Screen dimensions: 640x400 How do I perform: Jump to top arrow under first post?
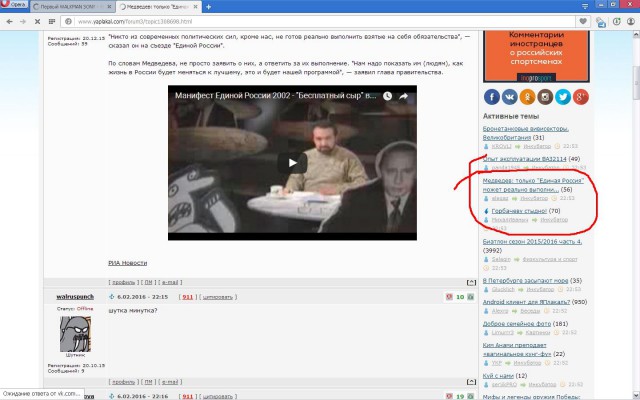click(x=471, y=282)
